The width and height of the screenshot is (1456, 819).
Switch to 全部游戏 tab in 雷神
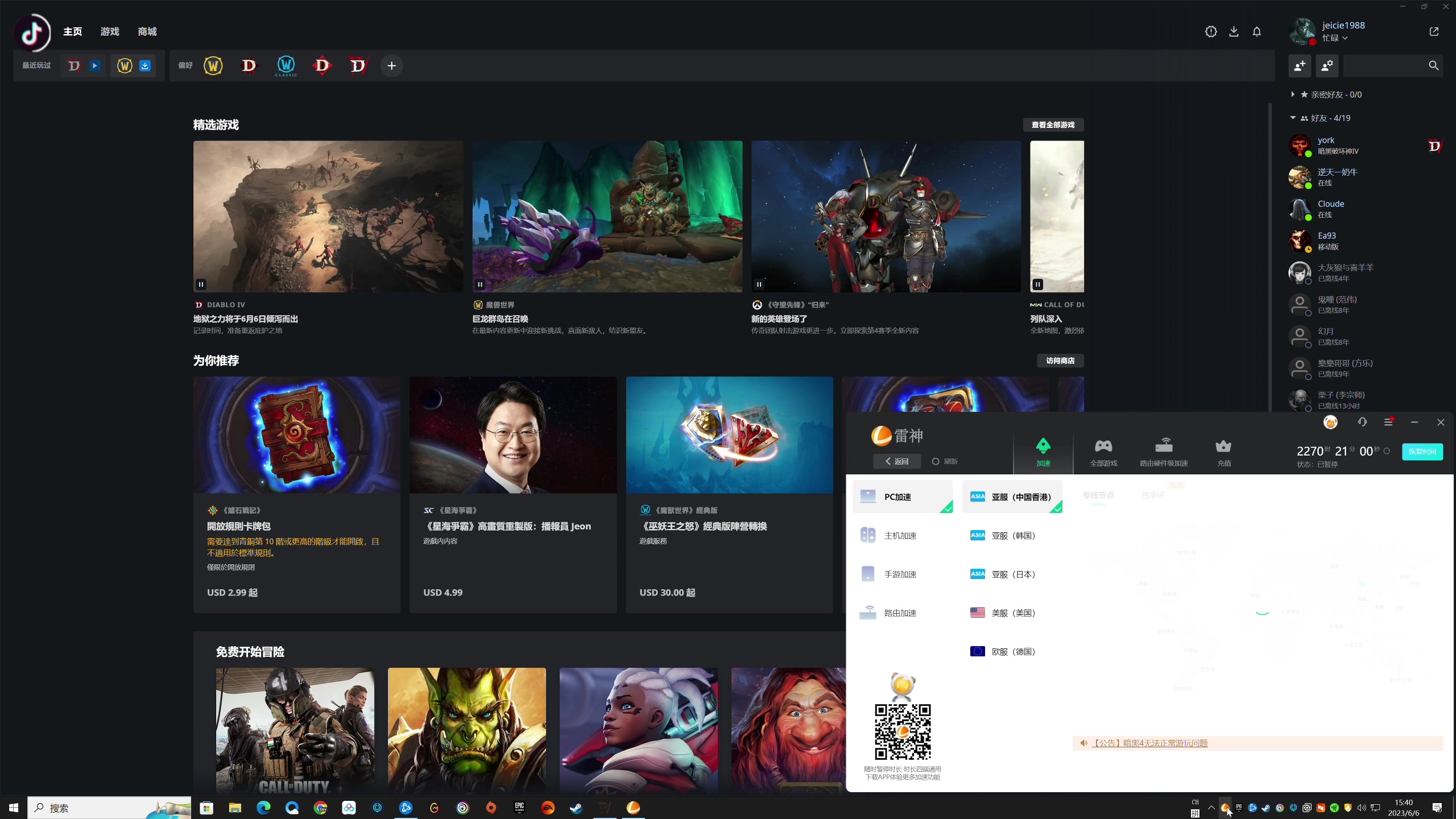click(1103, 453)
